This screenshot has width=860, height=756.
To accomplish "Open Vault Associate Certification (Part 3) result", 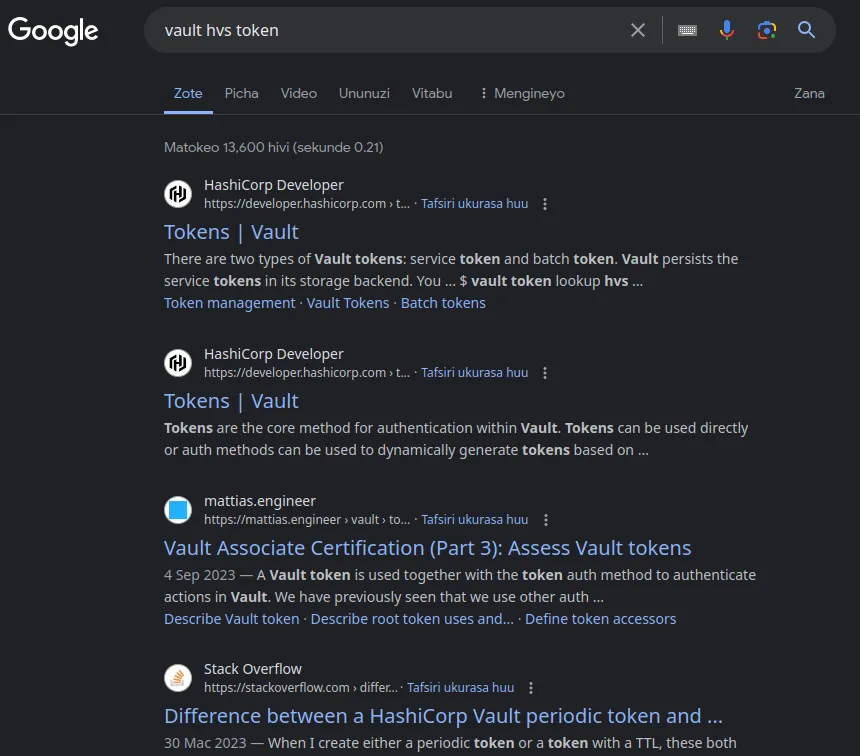I will tap(427, 548).
